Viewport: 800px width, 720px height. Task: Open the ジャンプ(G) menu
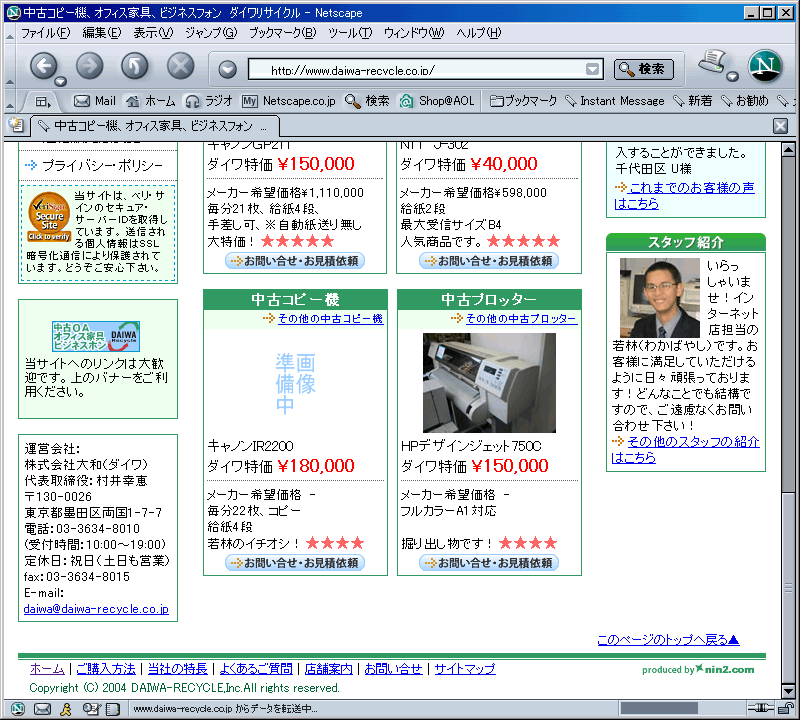coord(211,33)
